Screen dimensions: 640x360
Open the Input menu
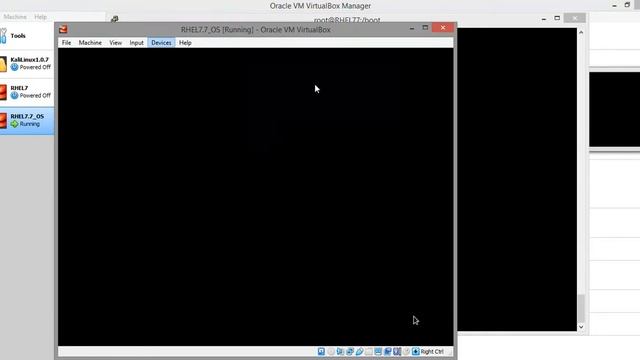click(x=136, y=42)
